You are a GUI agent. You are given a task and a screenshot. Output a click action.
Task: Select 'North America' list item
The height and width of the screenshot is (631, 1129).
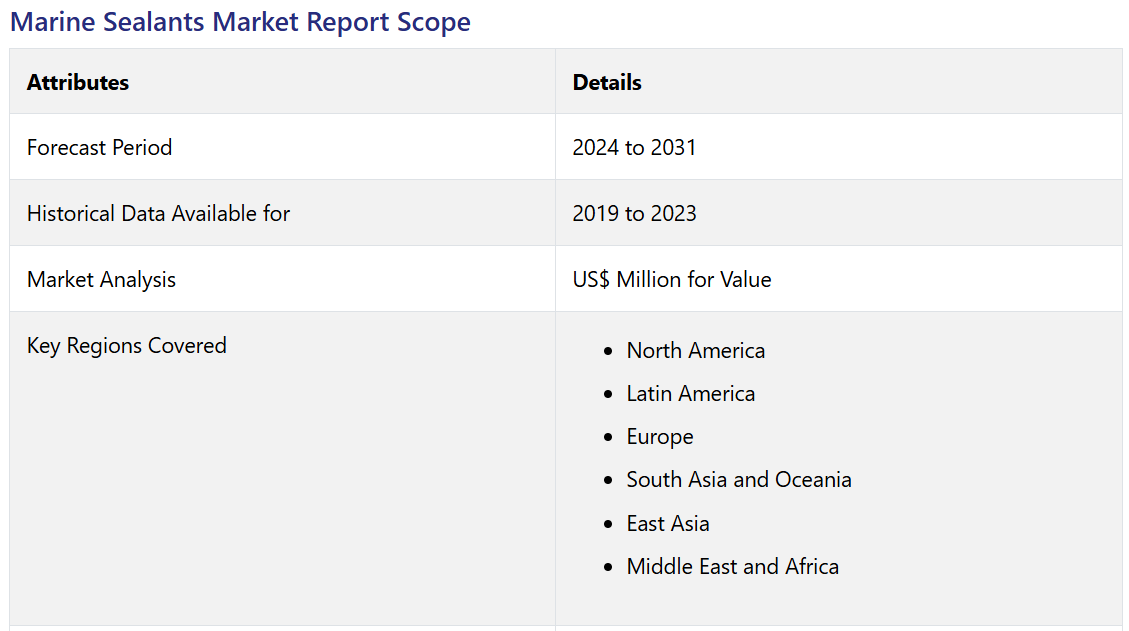(x=696, y=350)
